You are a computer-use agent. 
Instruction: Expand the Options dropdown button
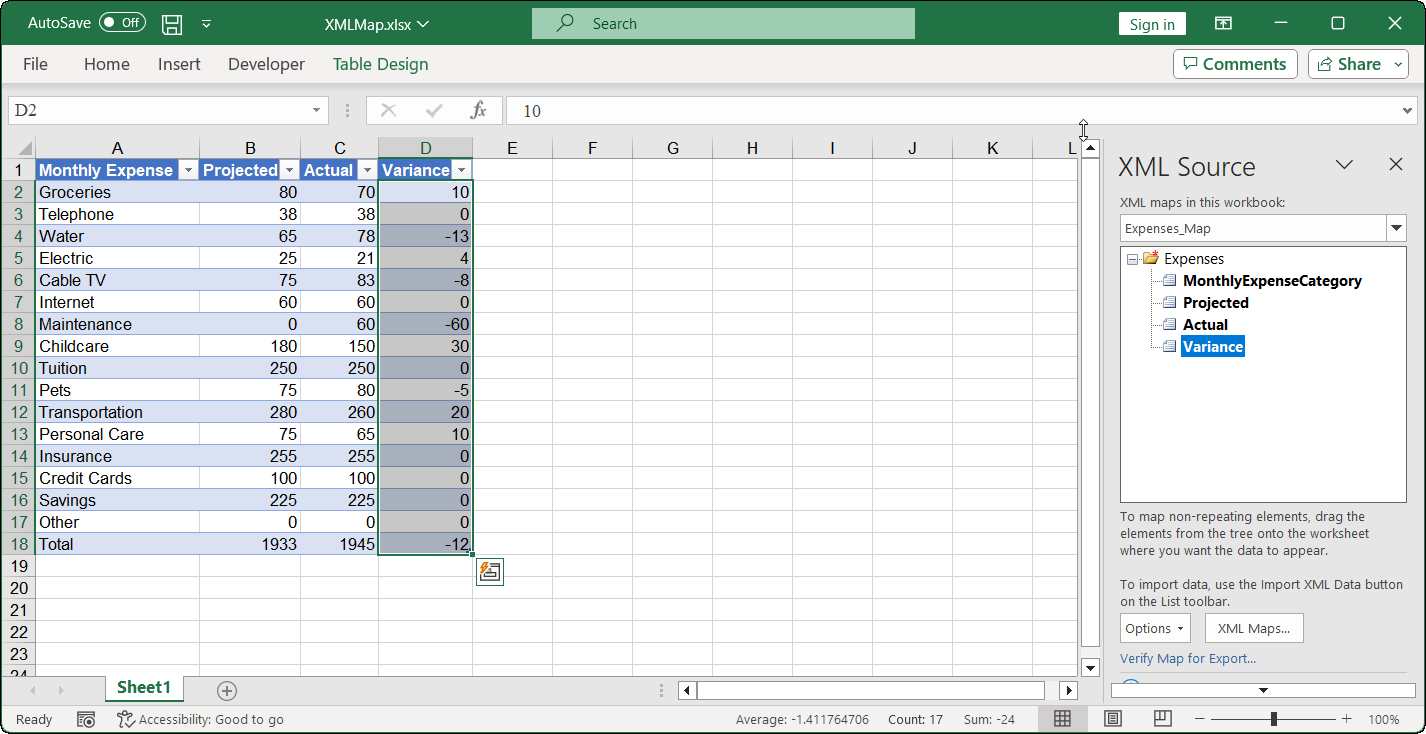1155,628
